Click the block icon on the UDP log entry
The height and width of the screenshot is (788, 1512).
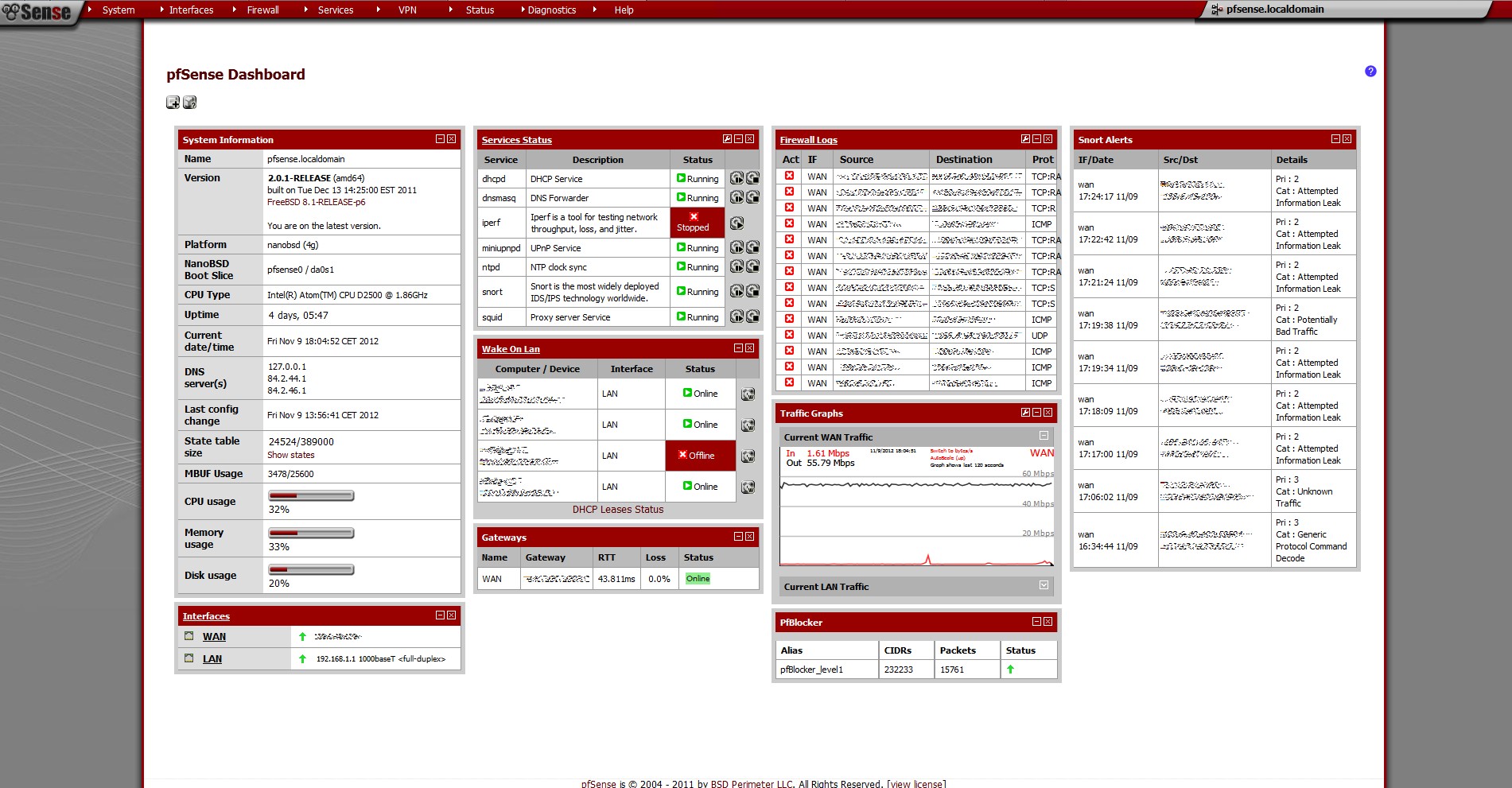(789, 335)
